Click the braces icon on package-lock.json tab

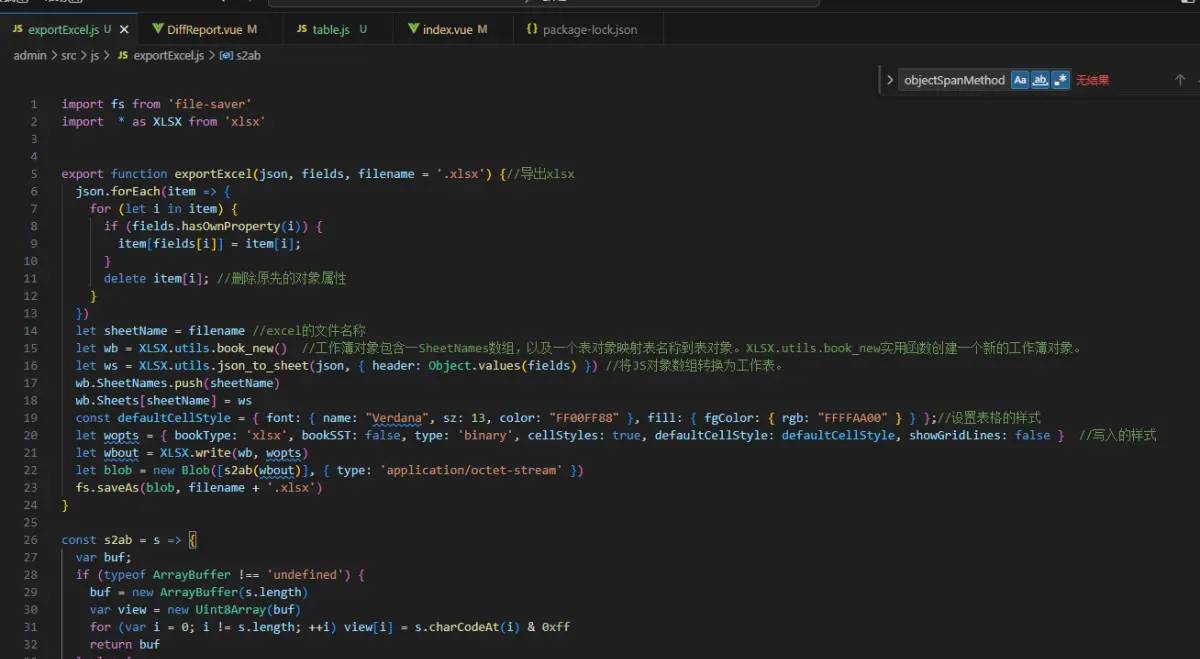534,29
